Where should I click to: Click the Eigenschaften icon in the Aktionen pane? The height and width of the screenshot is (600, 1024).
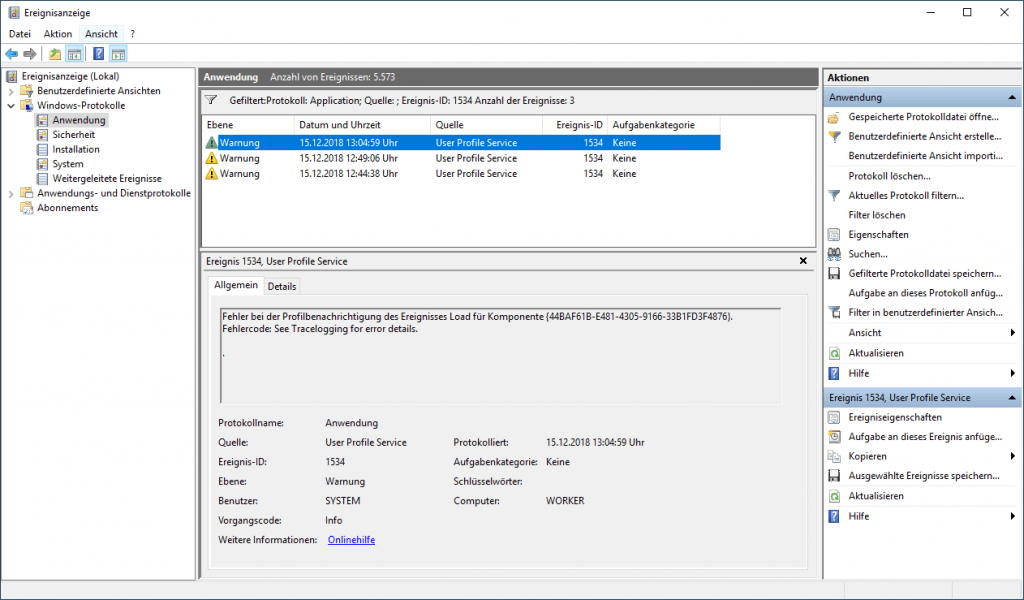click(833, 233)
